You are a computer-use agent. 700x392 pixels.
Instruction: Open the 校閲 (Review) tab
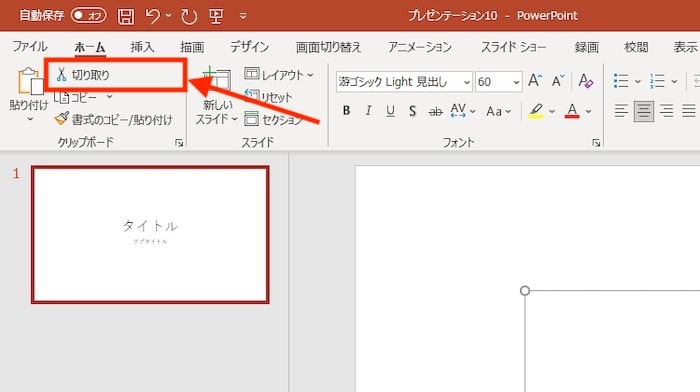coord(636,47)
